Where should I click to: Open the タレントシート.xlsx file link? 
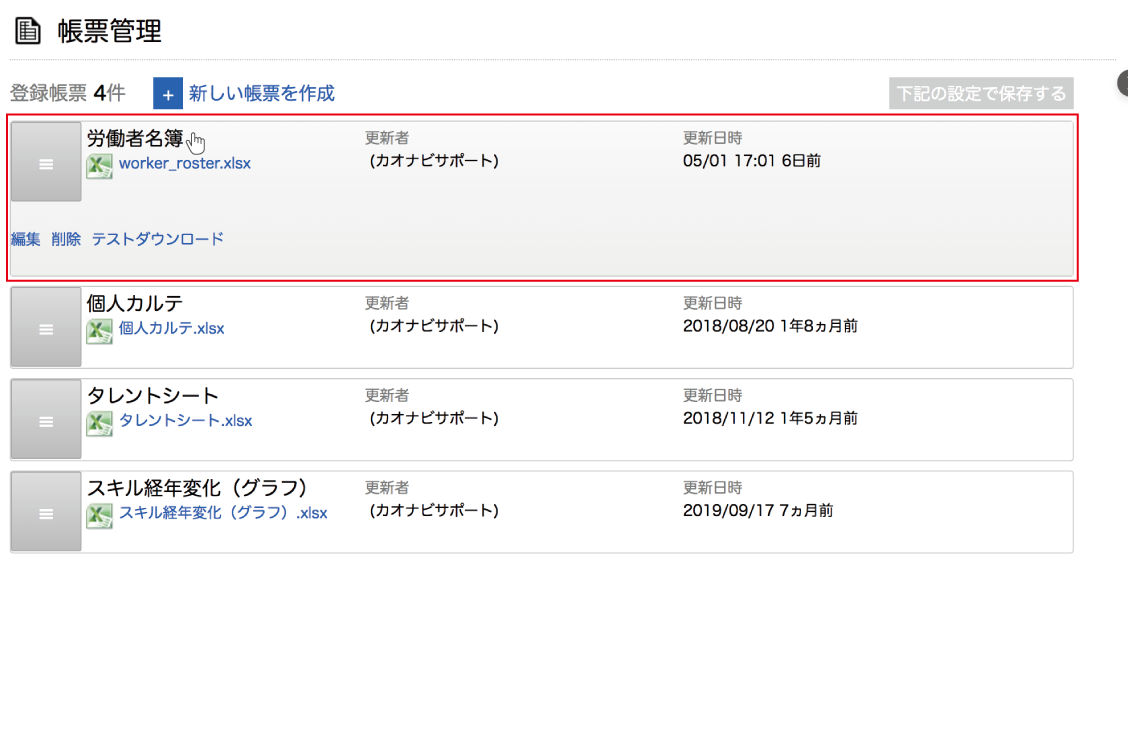coord(185,421)
